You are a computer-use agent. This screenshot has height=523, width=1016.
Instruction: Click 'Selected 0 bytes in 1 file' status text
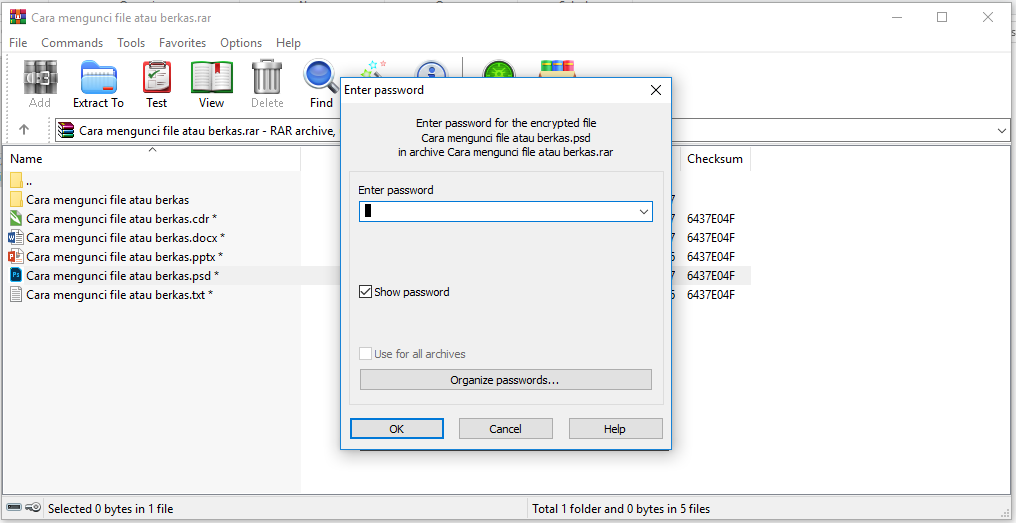111,509
